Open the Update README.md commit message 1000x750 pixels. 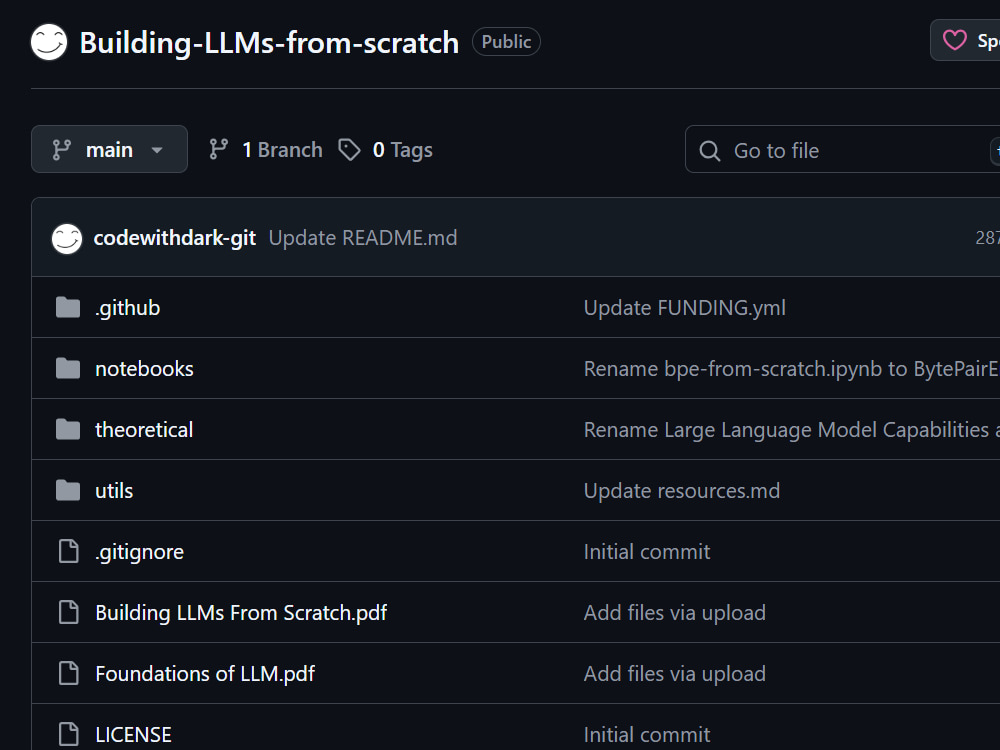click(x=363, y=238)
